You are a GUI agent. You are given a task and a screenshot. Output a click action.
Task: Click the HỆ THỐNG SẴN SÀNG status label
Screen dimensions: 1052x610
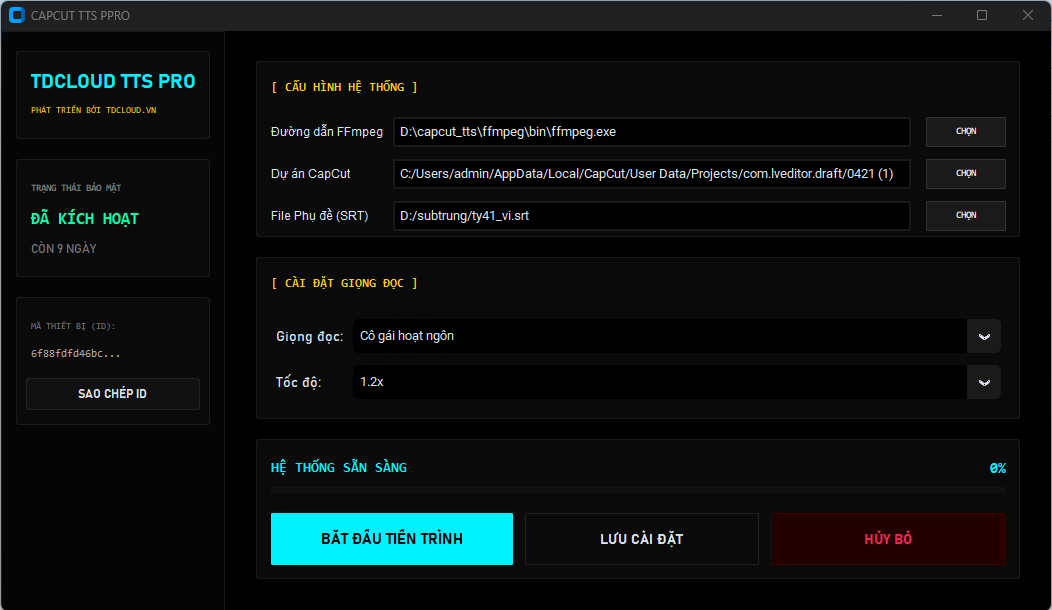339,467
